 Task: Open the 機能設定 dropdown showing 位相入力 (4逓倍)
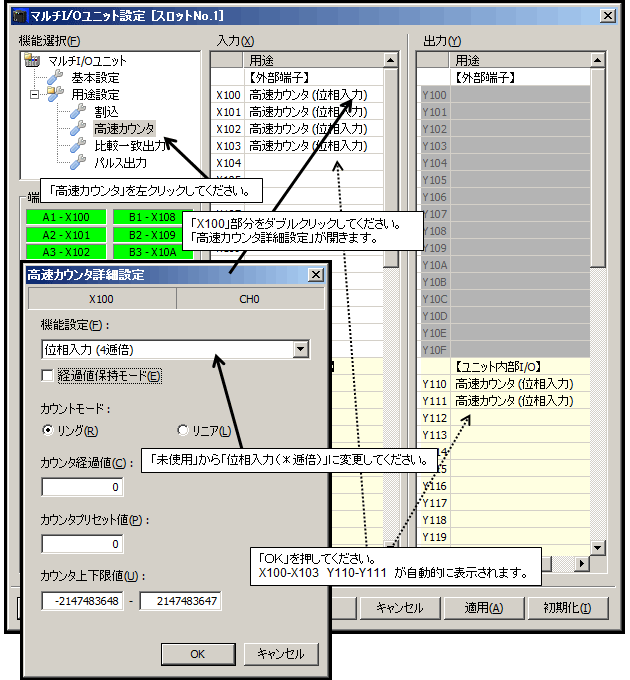pos(300,349)
